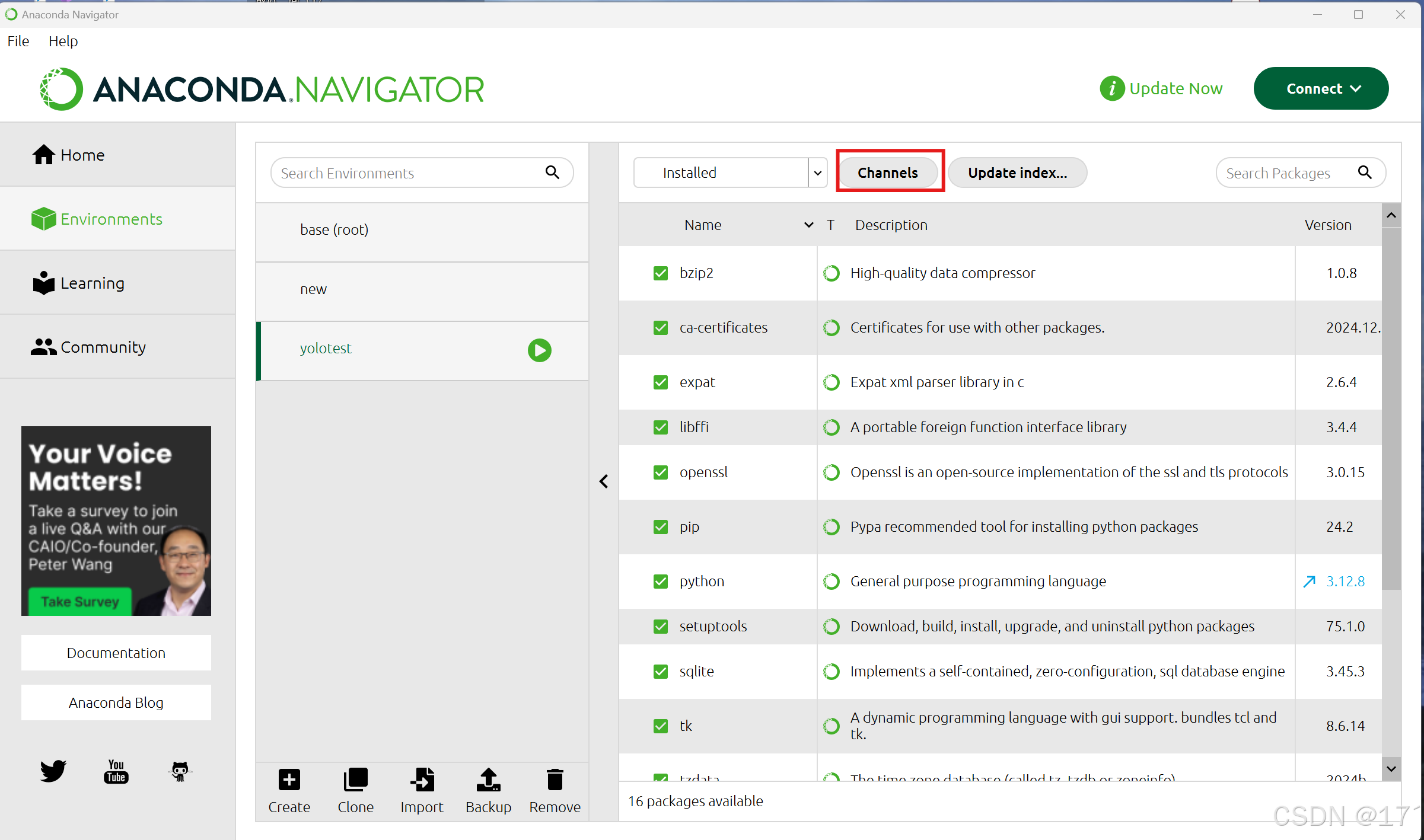Switch to the Learning tab
Screen dimensions: 1424x840
(92, 283)
